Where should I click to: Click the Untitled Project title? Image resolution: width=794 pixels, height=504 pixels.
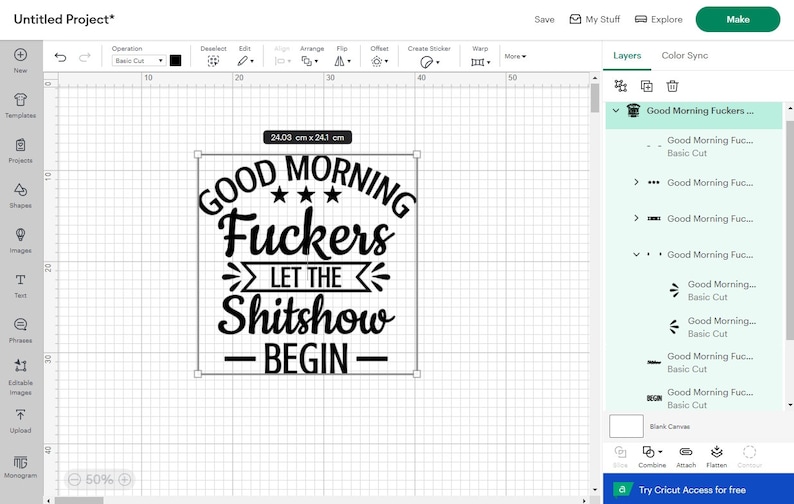coord(64,19)
